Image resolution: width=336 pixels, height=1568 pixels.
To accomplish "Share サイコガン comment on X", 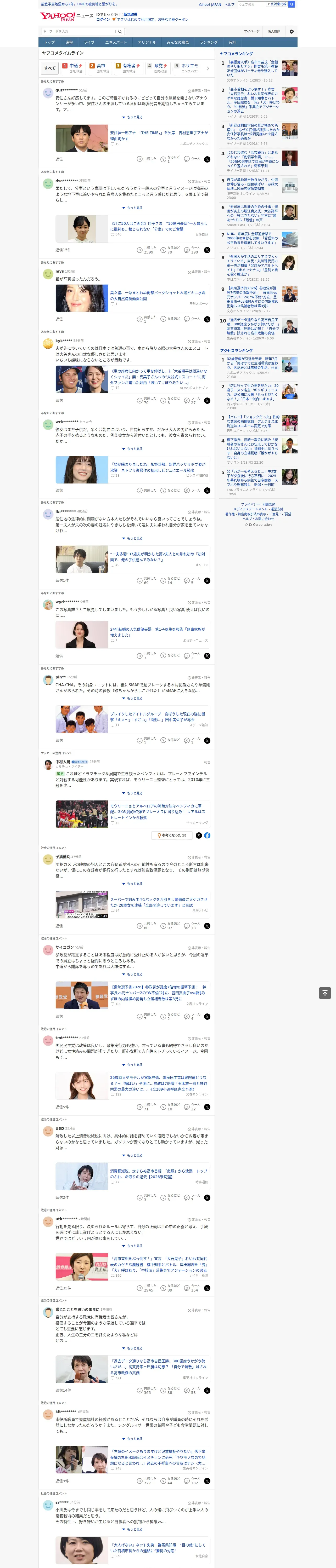I will point(207,1017).
